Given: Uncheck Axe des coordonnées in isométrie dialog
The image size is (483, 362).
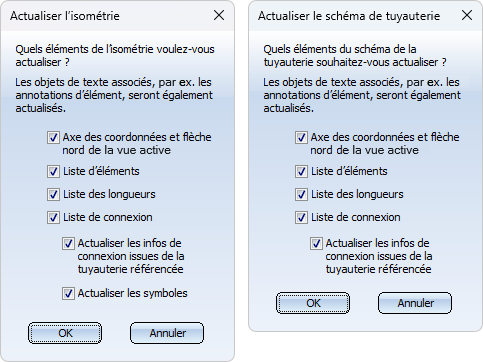Looking at the screenshot, I should click(53, 138).
